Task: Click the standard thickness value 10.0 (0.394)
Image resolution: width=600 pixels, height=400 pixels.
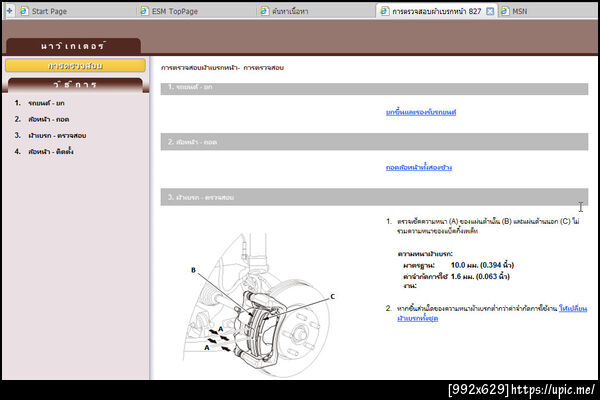Action: (482, 265)
